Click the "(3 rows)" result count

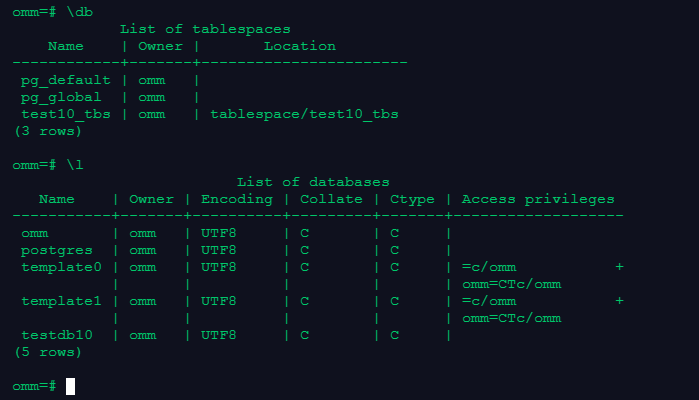coord(48,131)
